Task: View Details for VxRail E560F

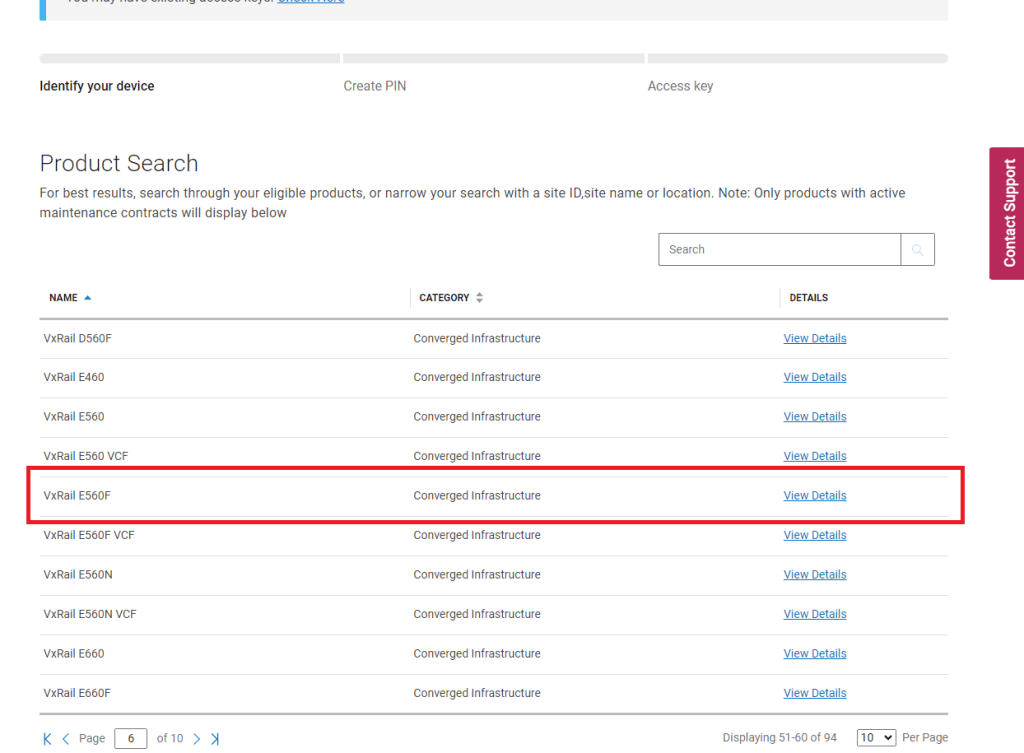Action: coord(814,496)
